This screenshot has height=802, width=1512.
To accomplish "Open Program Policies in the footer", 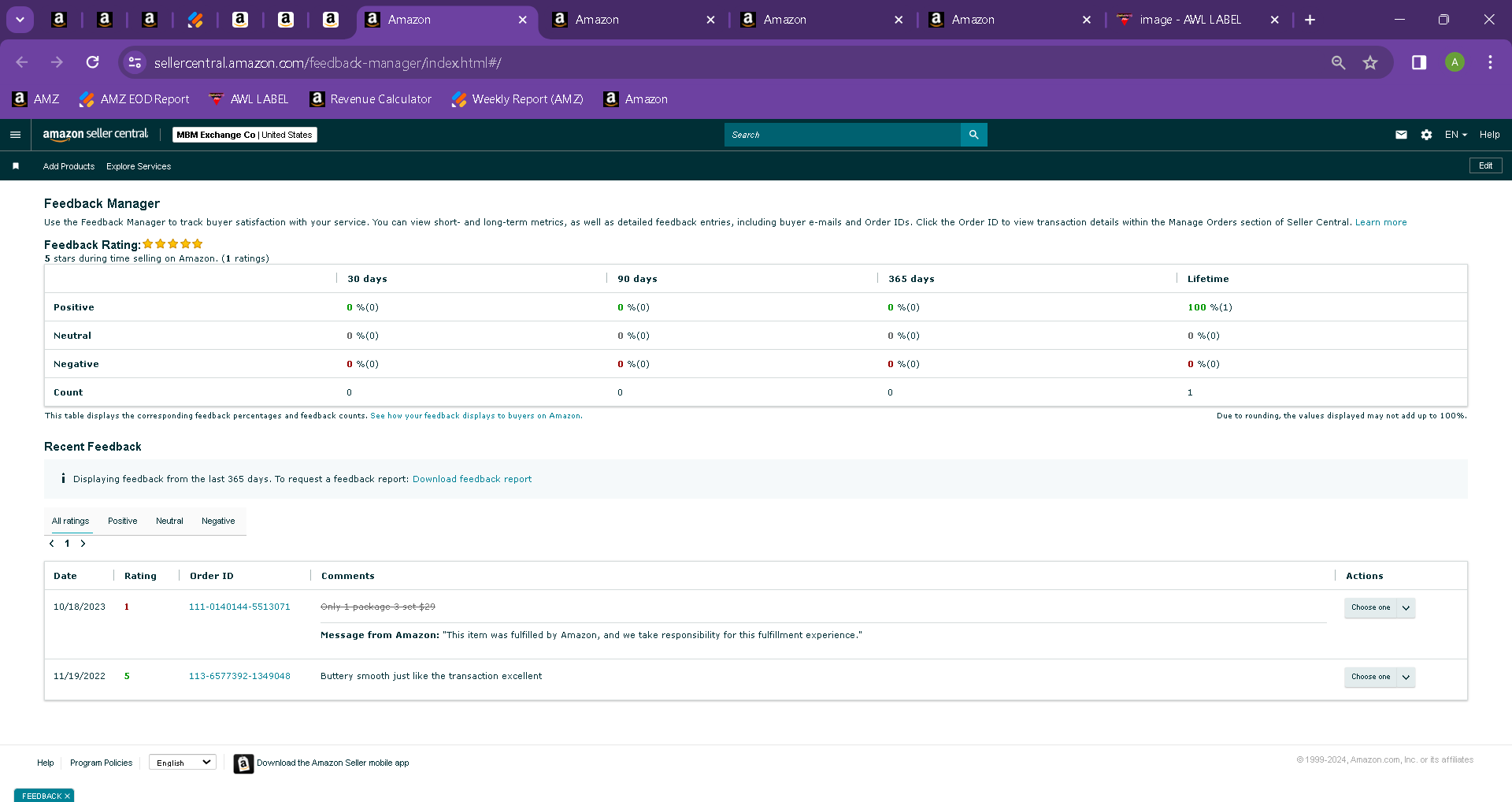I will pyautogui.click(x=101, y=763).
